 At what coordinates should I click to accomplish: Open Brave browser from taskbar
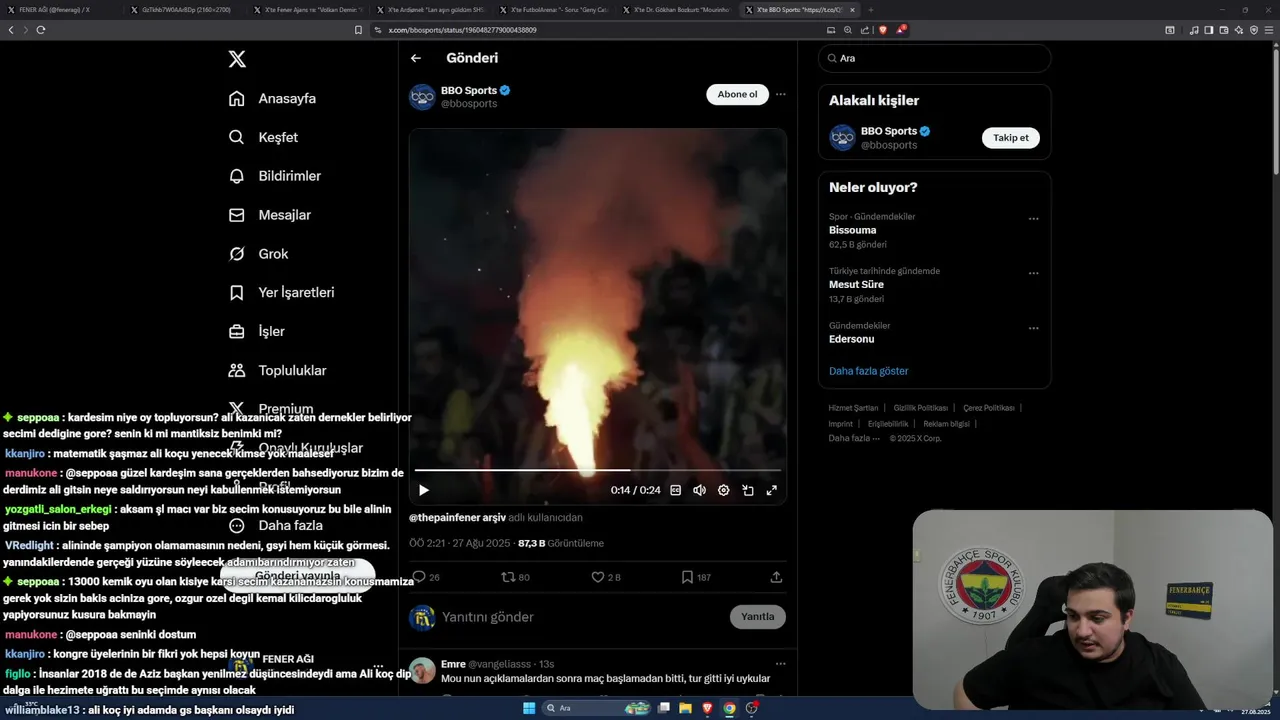[708, 708]
